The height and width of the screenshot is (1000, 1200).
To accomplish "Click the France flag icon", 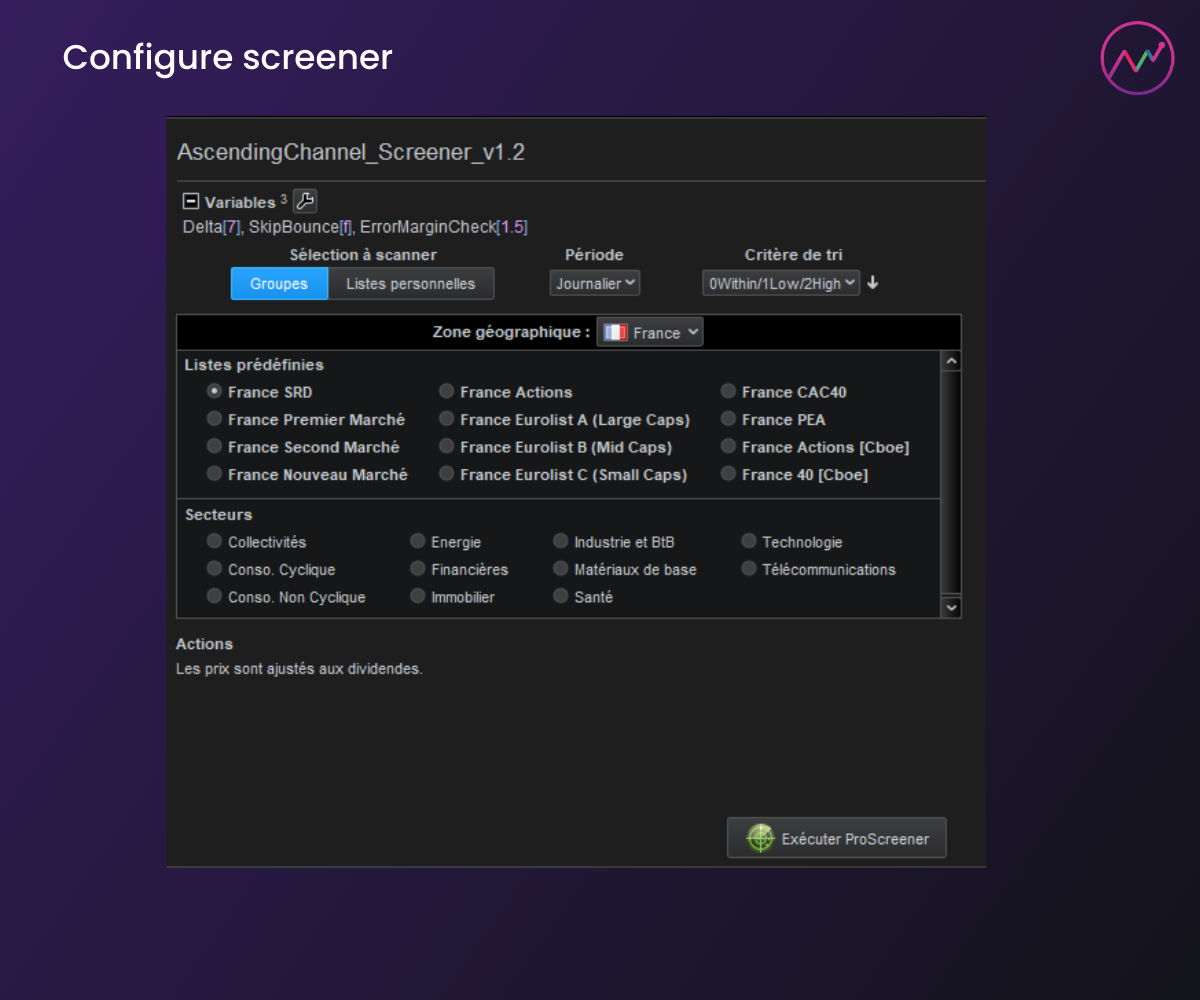I will click(x=615, y=333).
